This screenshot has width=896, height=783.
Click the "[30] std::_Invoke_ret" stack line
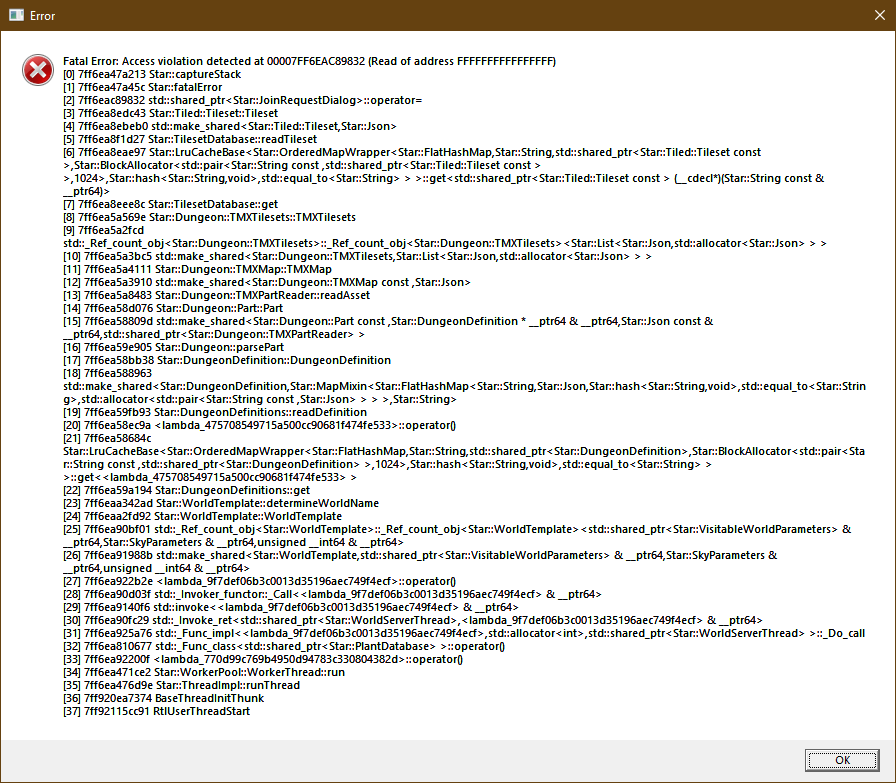413,621
